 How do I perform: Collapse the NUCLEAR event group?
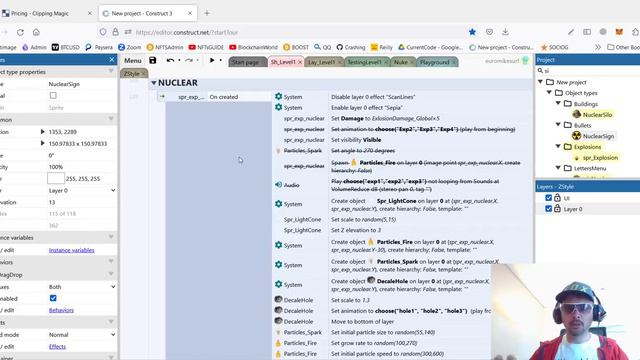point(154,83)
